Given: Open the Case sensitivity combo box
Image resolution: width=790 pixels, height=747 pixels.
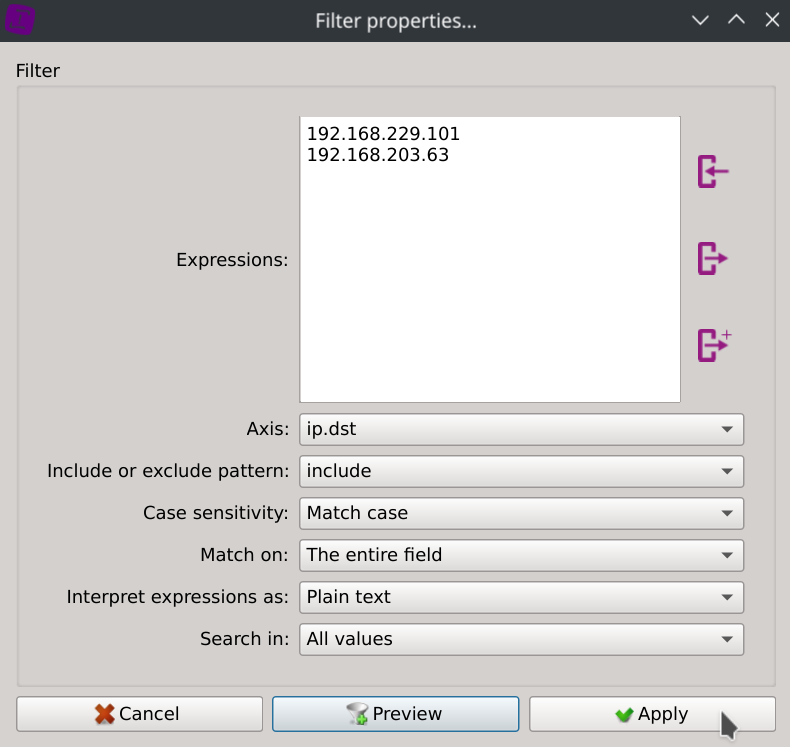Looking at the screenshot, I should point(521,513).
